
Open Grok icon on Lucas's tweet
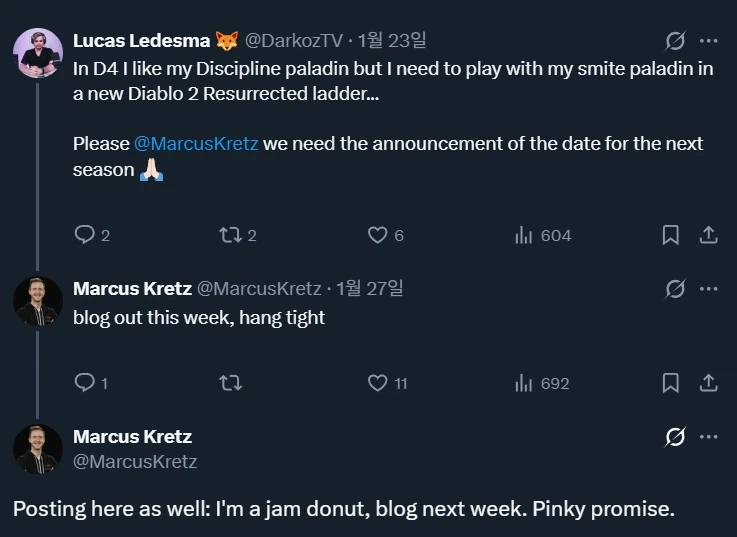coord(676,41)
